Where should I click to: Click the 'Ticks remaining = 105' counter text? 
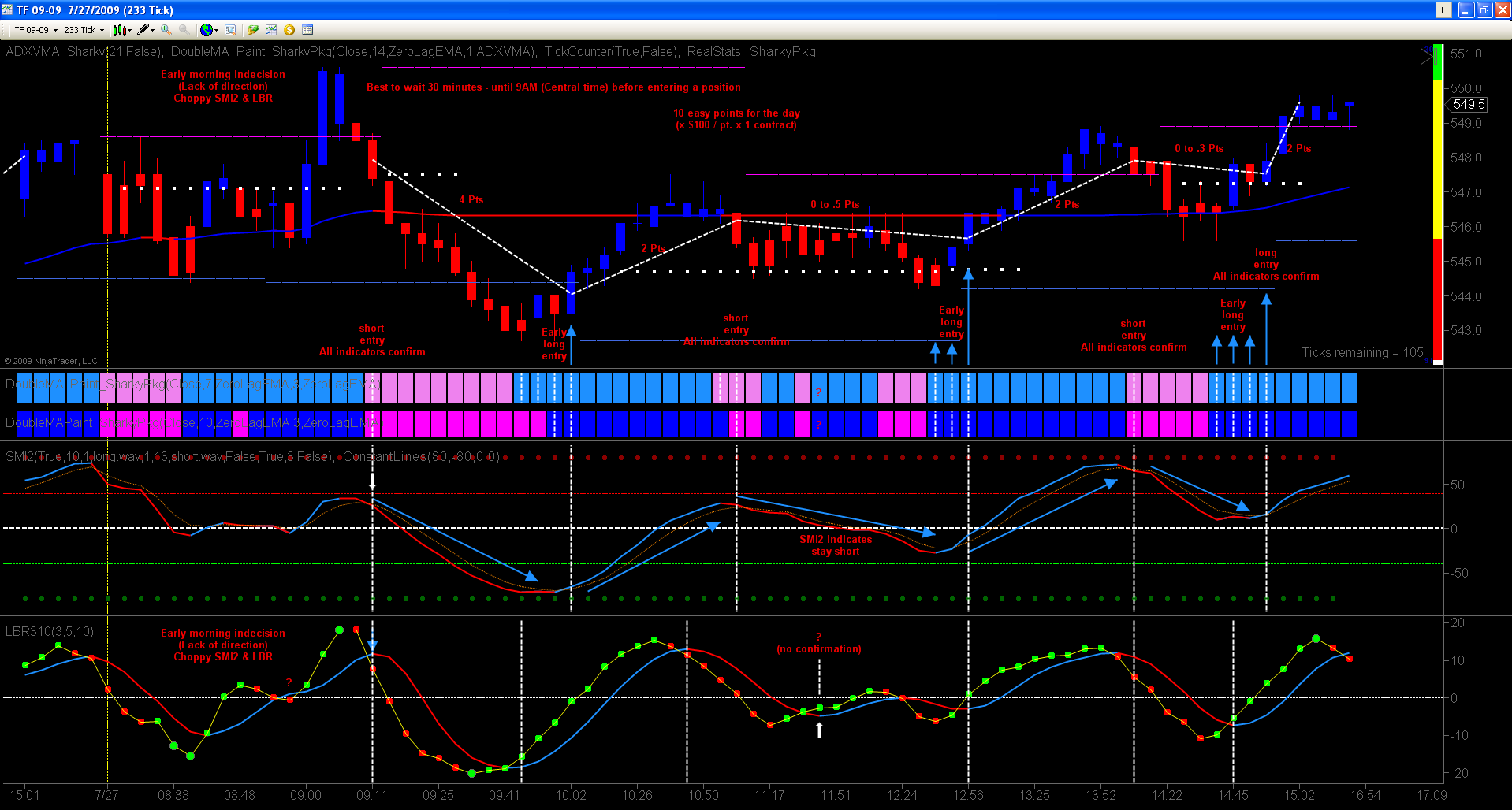coord(1362,353)
